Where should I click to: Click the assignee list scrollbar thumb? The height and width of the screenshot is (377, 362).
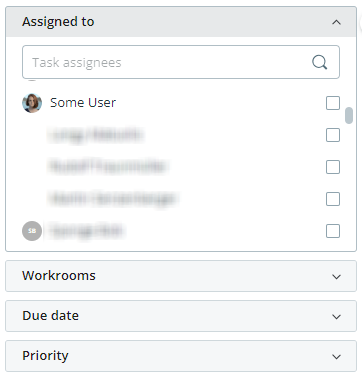click(349, 115)
